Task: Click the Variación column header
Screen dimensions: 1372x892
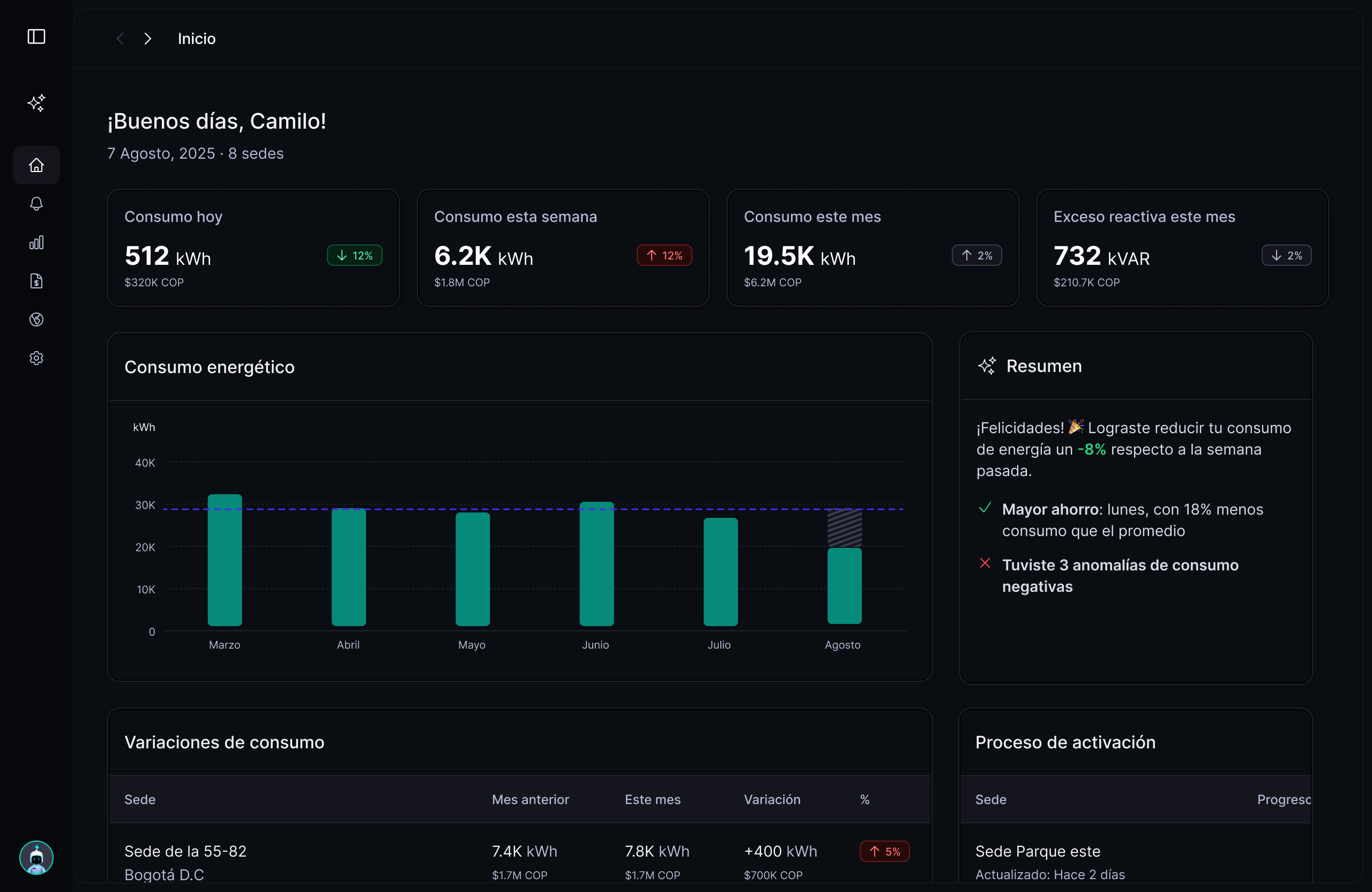Action: [772, 800]
